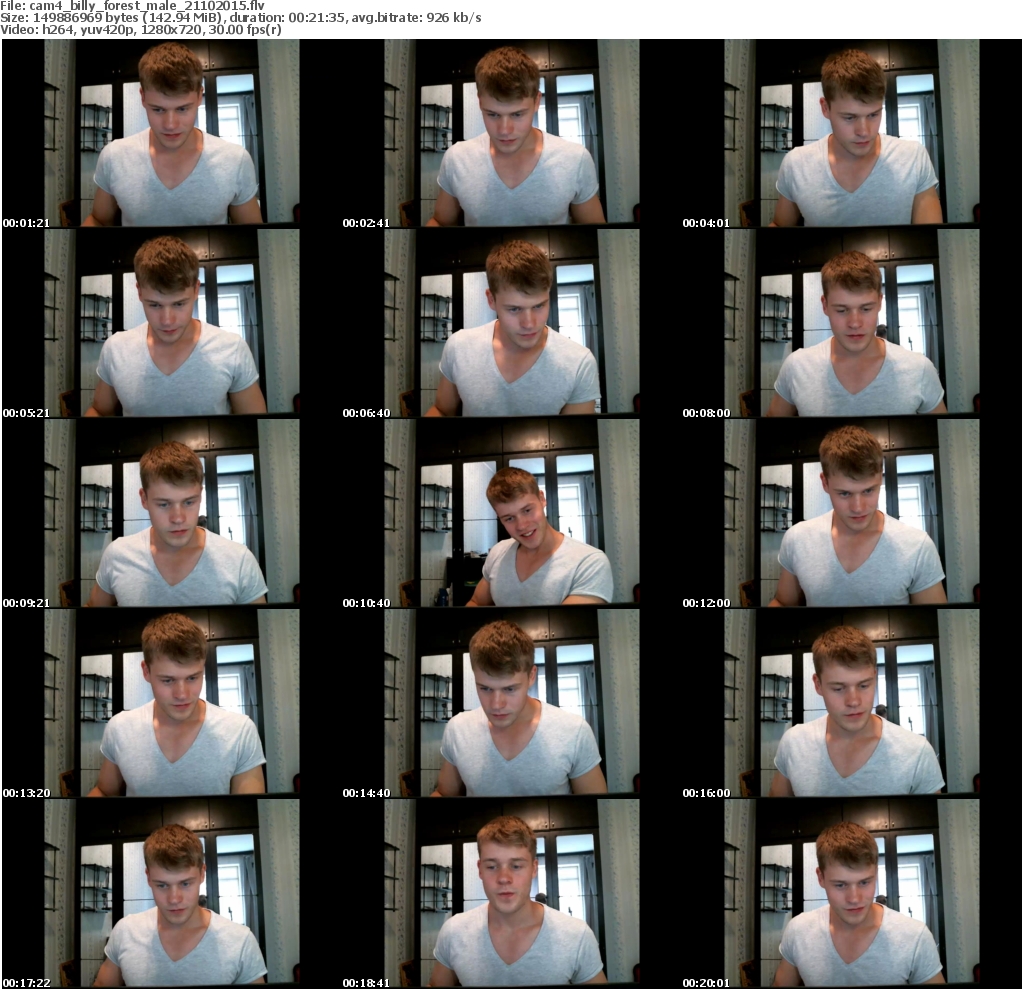This screenshot has height=989, width=1024.
Task: Select the thumbnail frame at 00:09:21
Action: pos(172,513)
